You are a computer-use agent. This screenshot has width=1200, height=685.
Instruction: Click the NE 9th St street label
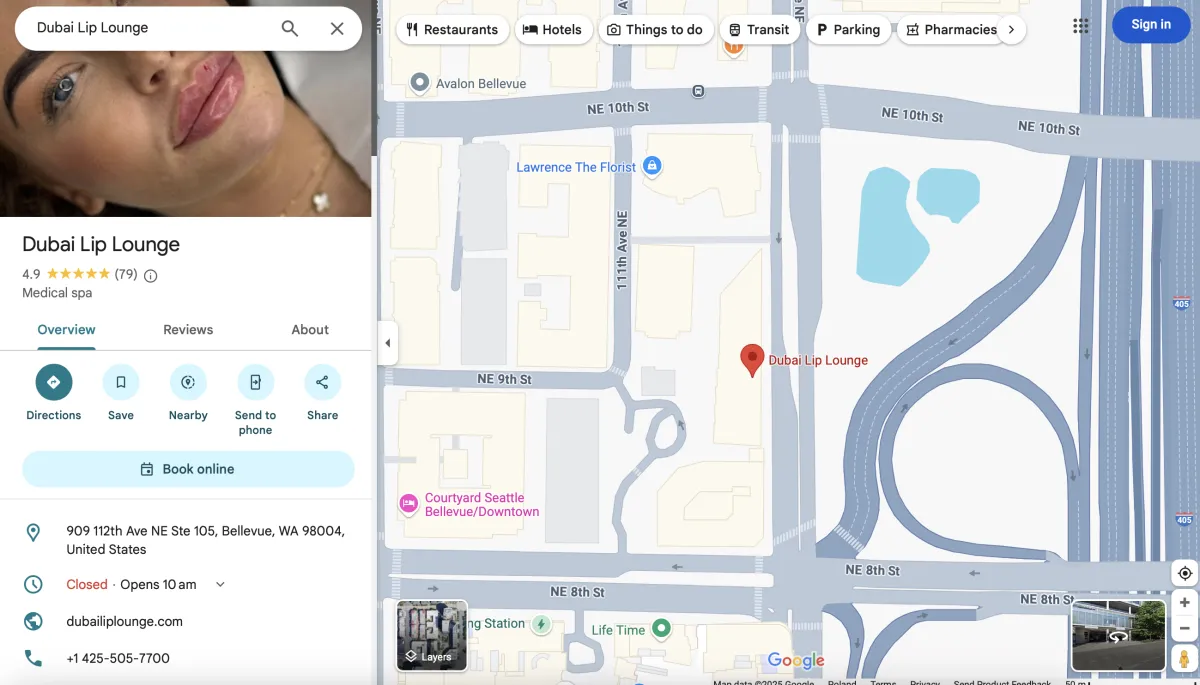pos(505,379)
